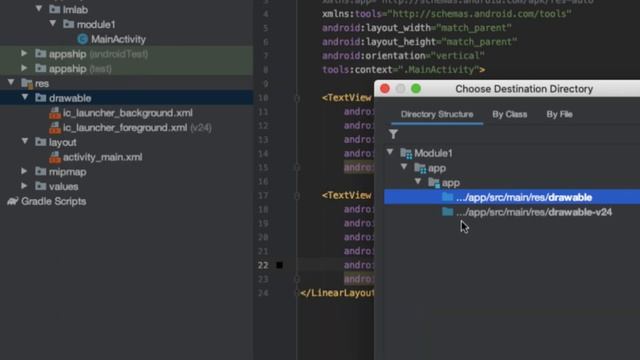The image size is (640, 360).
Task: Collapse the first app node in dialog
Action: [x=404, y=167]
